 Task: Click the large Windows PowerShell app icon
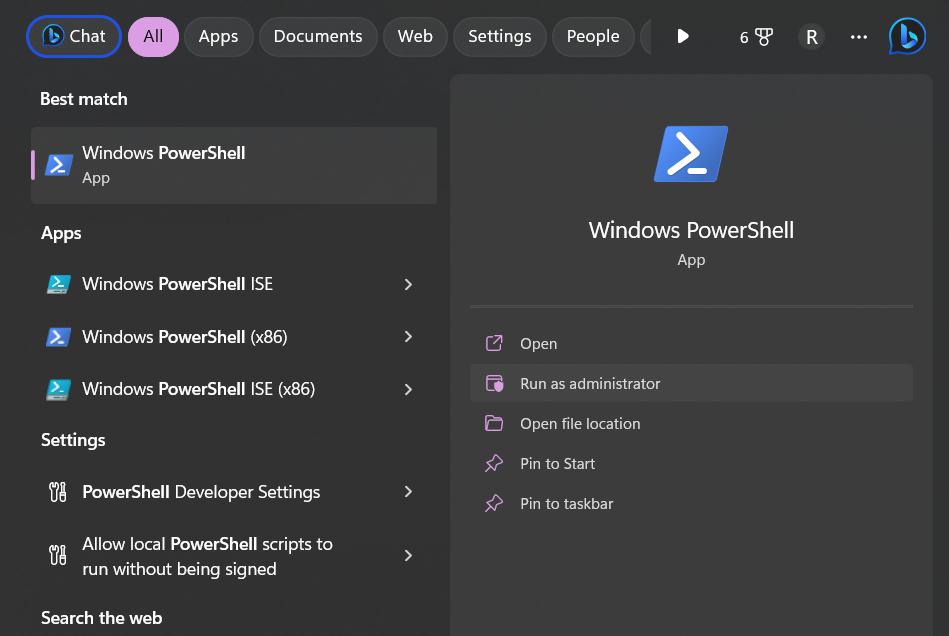(690, 154)
